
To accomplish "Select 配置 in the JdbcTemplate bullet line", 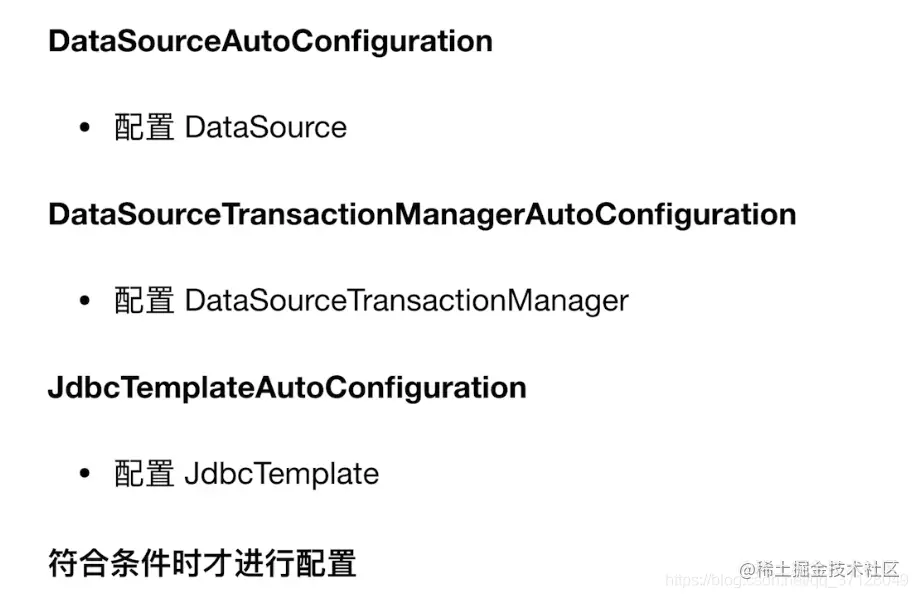I will click(144, 473).
